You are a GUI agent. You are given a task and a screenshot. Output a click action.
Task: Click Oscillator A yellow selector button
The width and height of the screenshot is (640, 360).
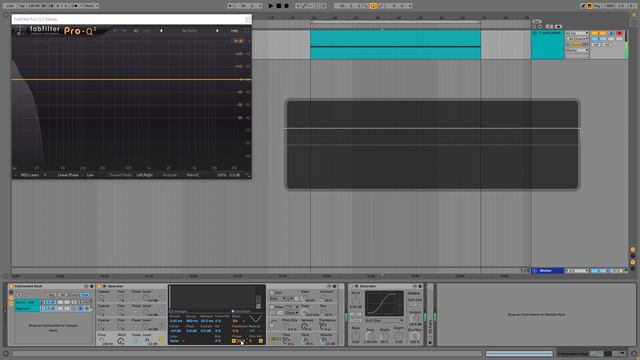(x=162, y=339)
